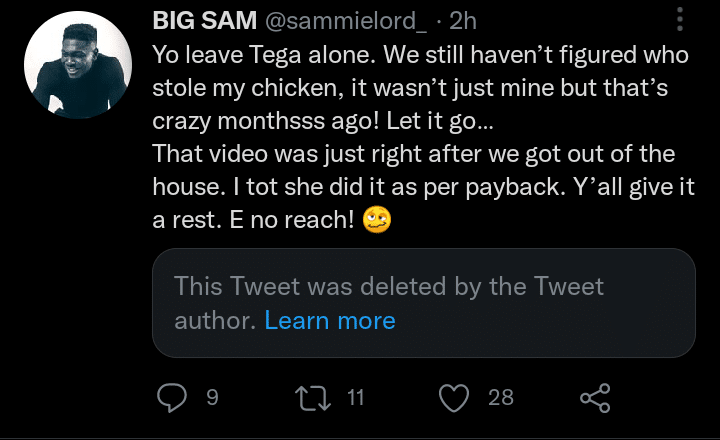
Task: Click the reply speech bubble icon
Action: tap(173, 398)
